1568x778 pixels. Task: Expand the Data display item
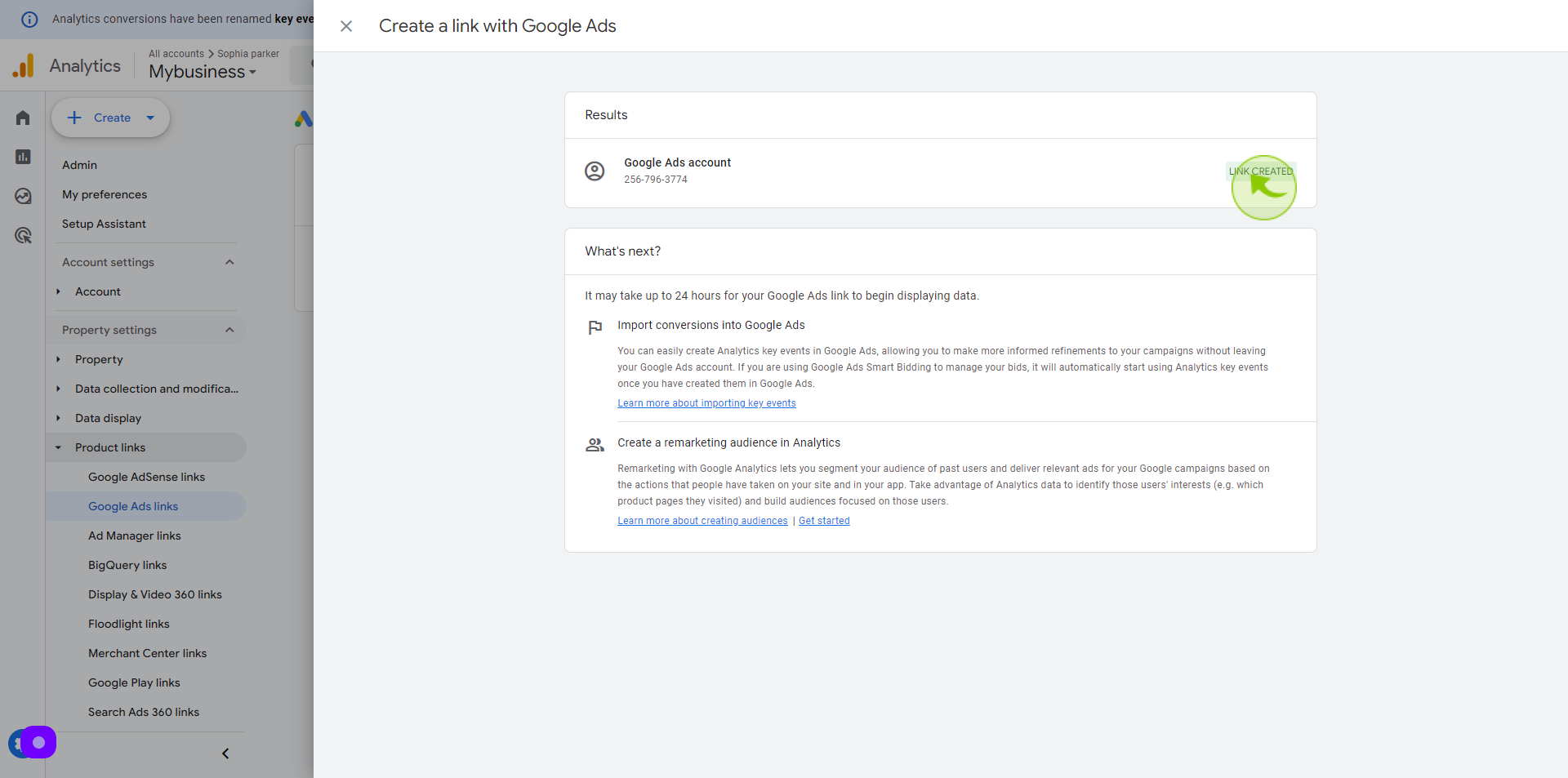pyautogui.click(x=59, y=418)
